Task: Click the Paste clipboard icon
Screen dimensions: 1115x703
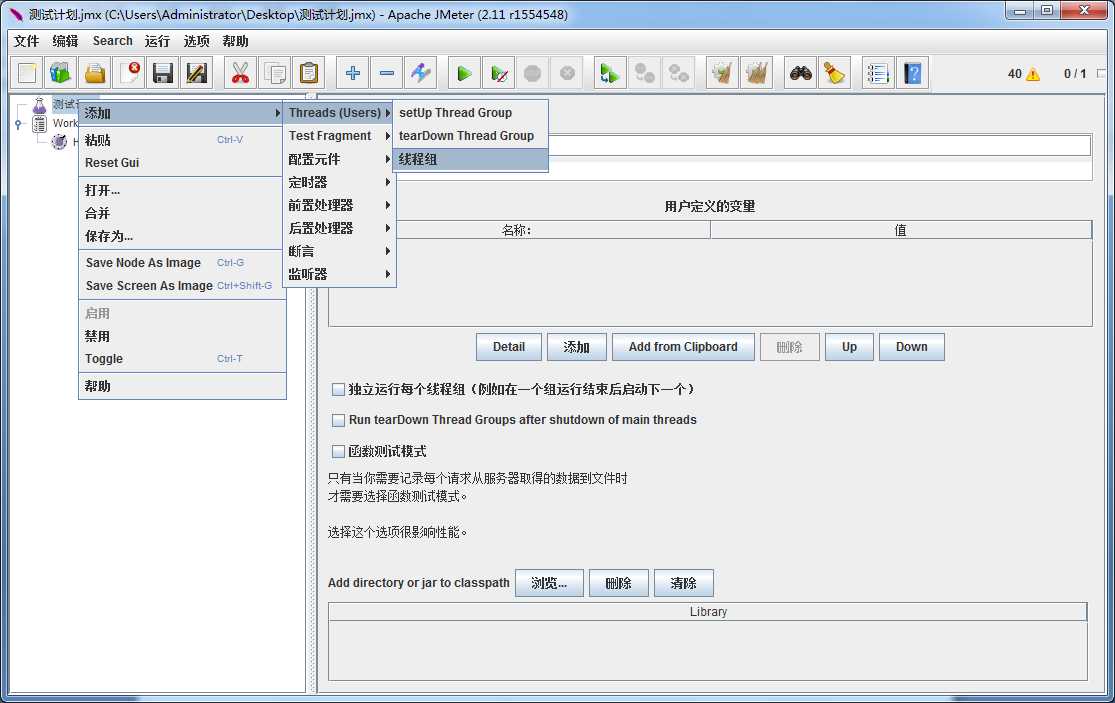Action: (x=309, y=73)
